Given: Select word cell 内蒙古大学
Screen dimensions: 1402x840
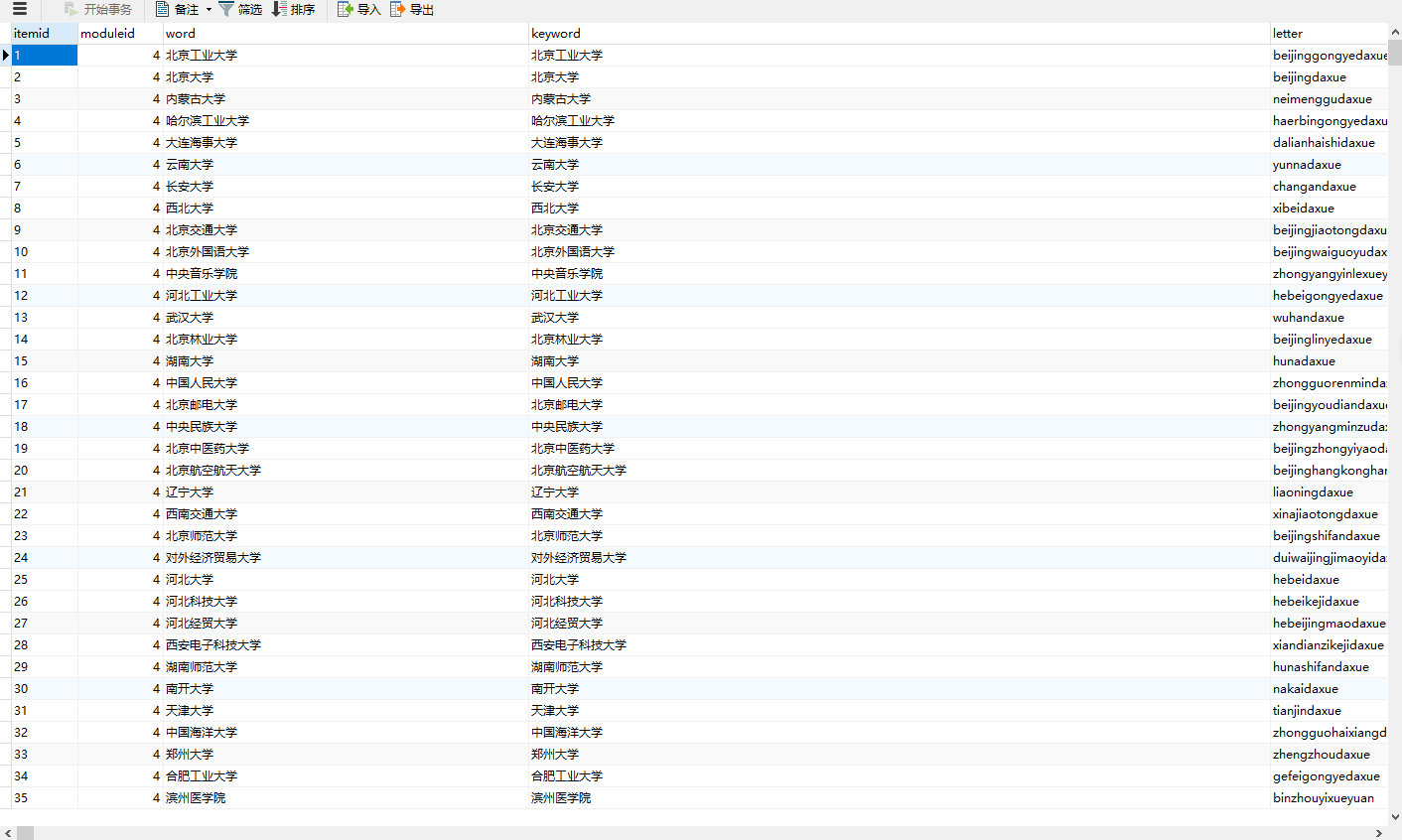Looking at the screenshot, I should point(346,98).
